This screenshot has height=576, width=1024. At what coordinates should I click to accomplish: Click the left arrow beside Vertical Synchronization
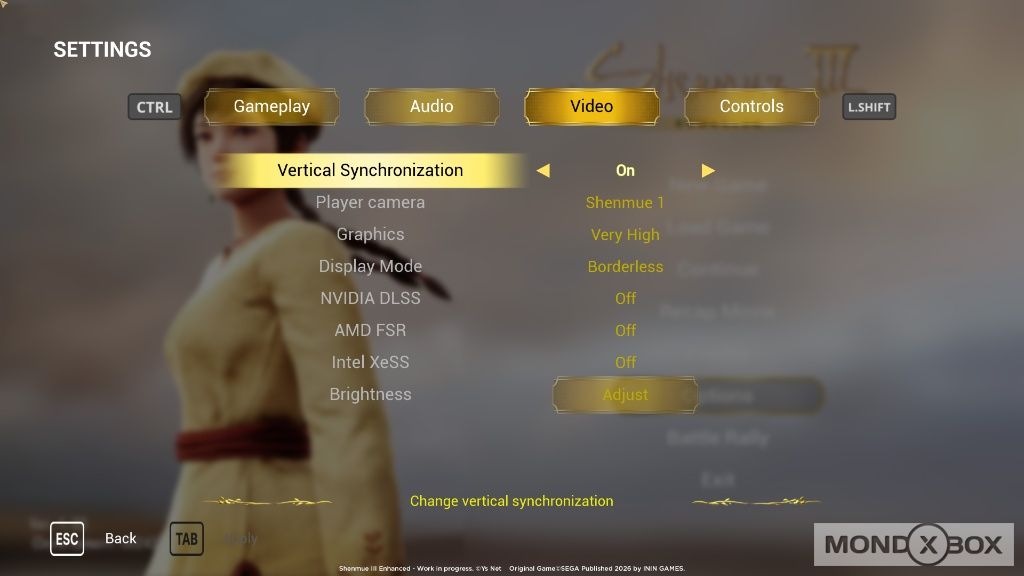[x=543, y=171]
